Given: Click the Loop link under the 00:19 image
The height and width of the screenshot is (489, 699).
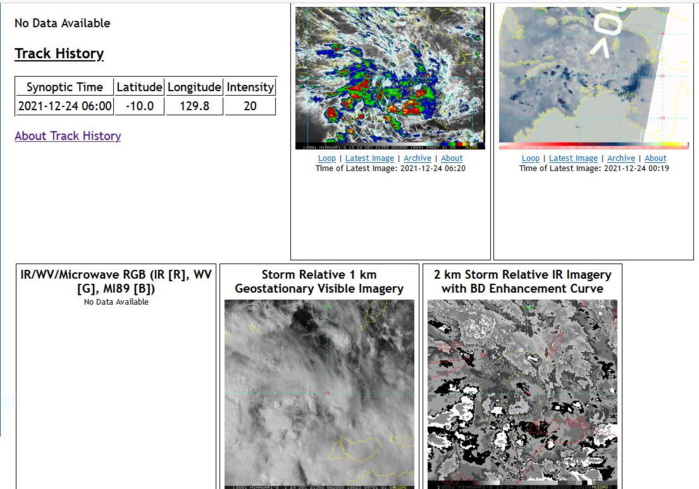Looking at the screenshot, I should coord(530,158).
